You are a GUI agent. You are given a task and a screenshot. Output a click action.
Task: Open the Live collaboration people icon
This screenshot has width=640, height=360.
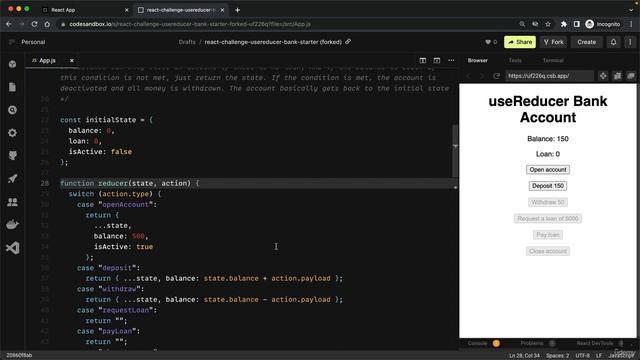[13, 202]
